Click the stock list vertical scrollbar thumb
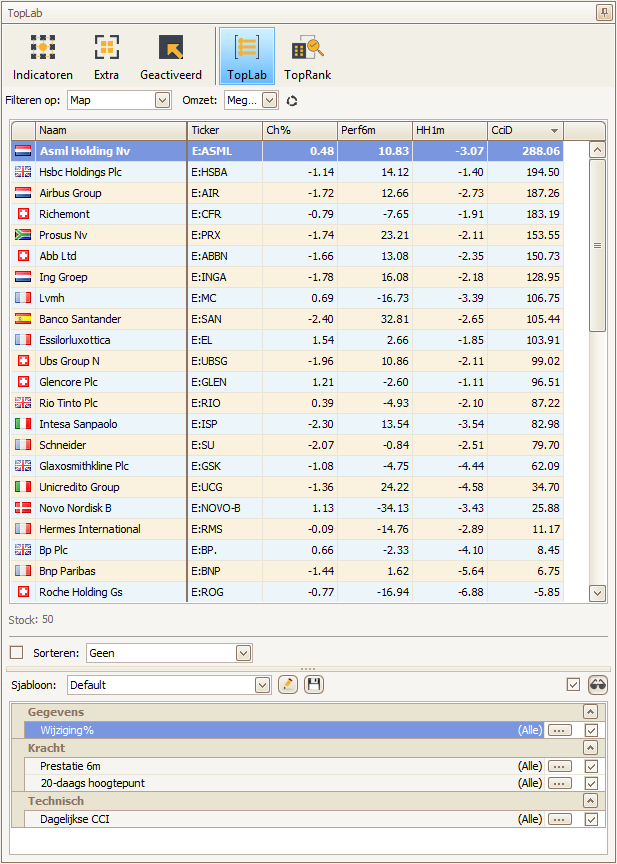Screen dimensions: 617x864 pyautogui.click(x=598, y=245)
